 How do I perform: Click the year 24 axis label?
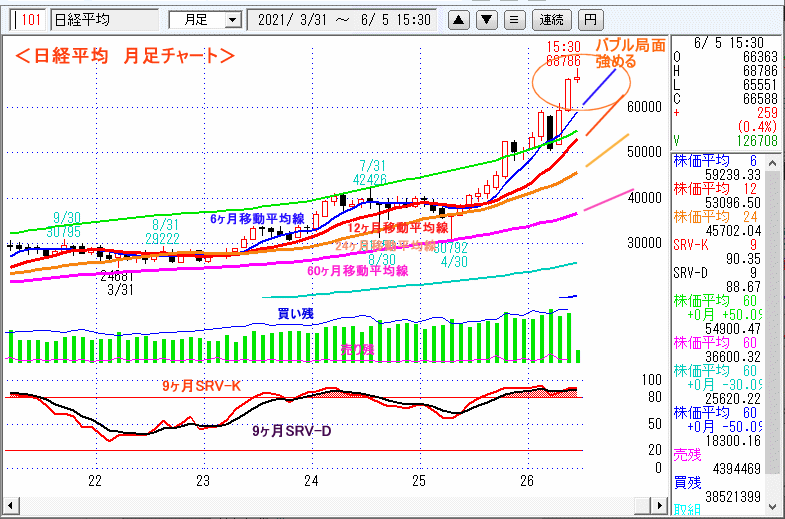coord(311,481)
